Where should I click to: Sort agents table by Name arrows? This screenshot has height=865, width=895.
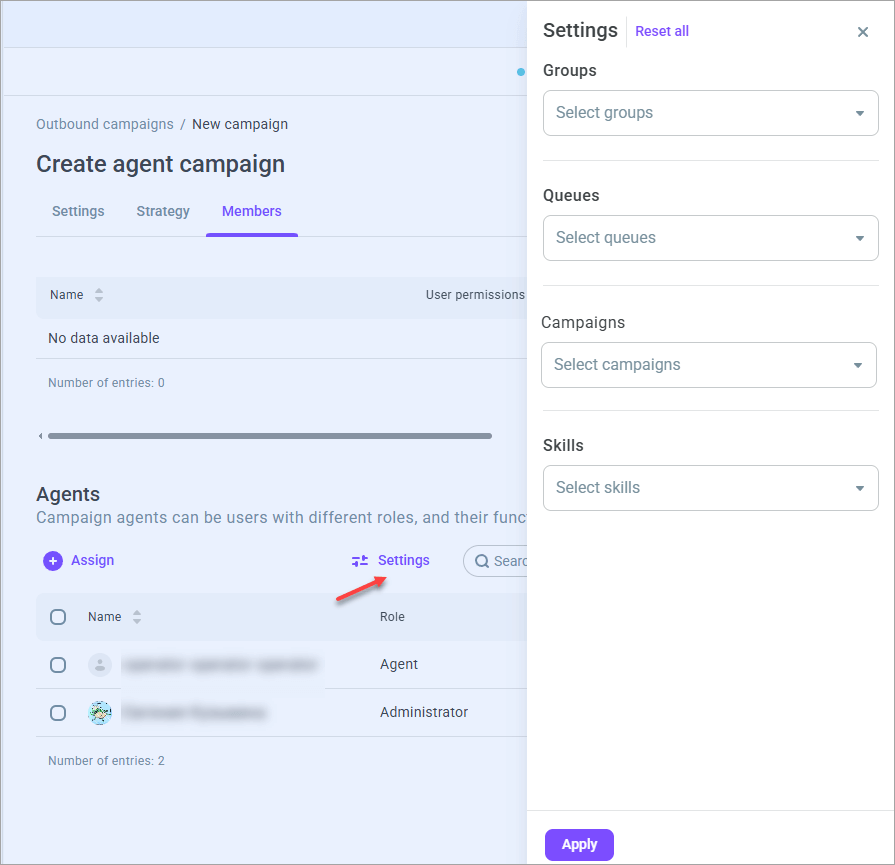[x=137, y=617]
